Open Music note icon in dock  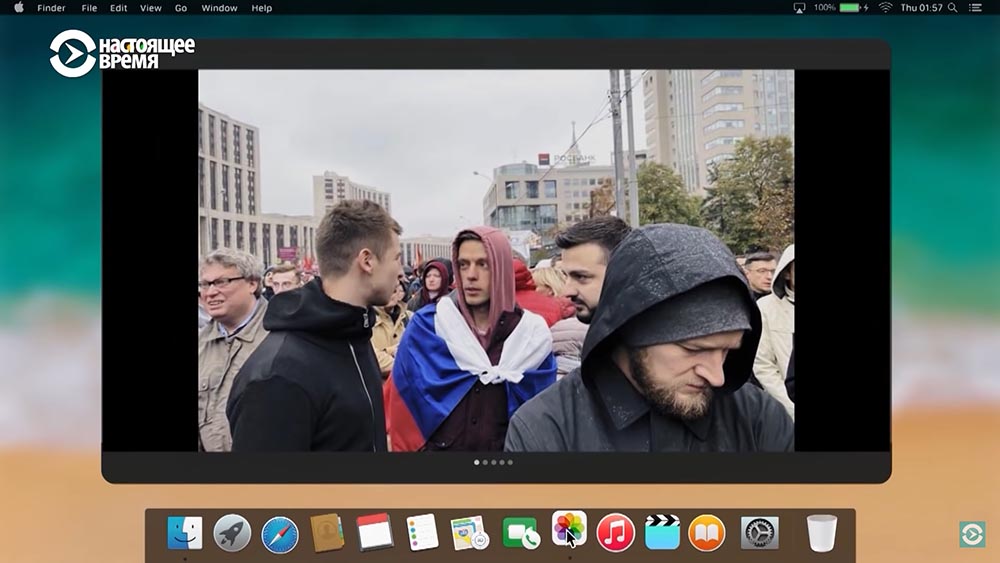[615, 532]
